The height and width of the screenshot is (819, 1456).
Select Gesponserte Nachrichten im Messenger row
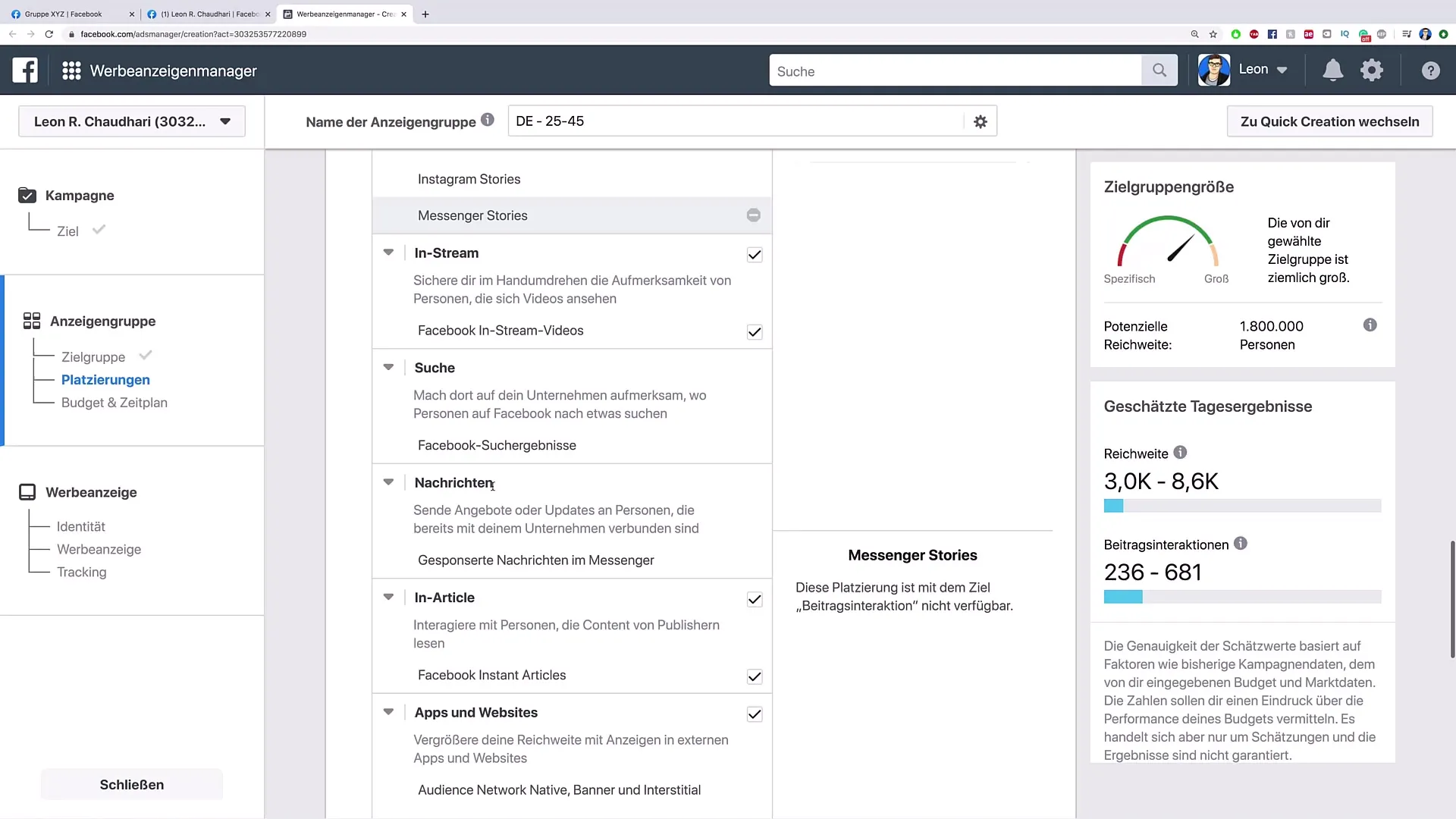(x=572, y=560)
